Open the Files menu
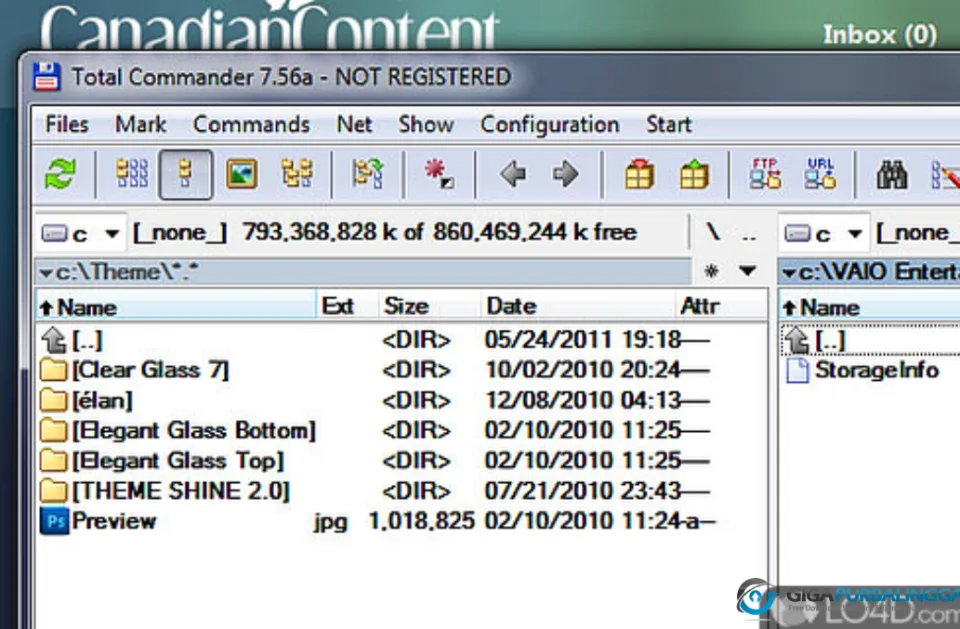 click(x=67, y=124)
